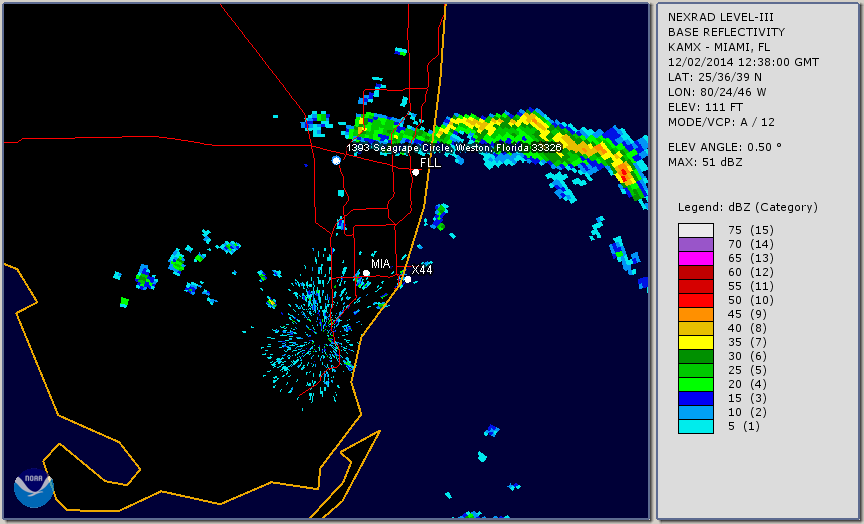This screenshot has height=524, width=864.
Task: Click the 'MODE/VCP: A / 12' text
Action: coord(721,122)
